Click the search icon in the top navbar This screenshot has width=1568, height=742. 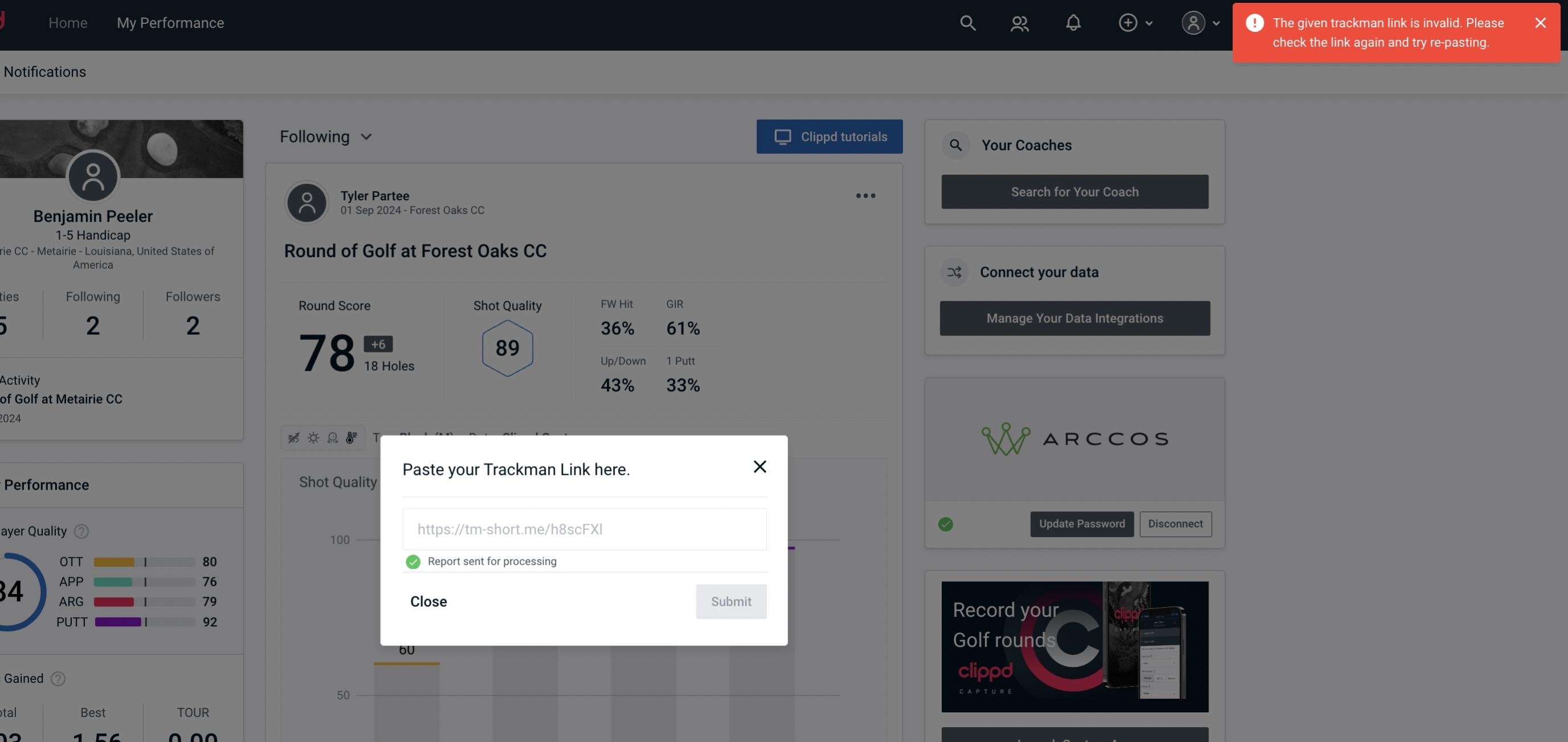click(966, 22)
